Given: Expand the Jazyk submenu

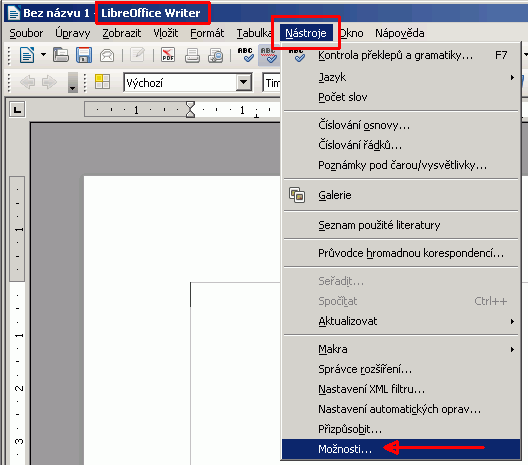Looking at the screenshot, I should pos(401,77).
